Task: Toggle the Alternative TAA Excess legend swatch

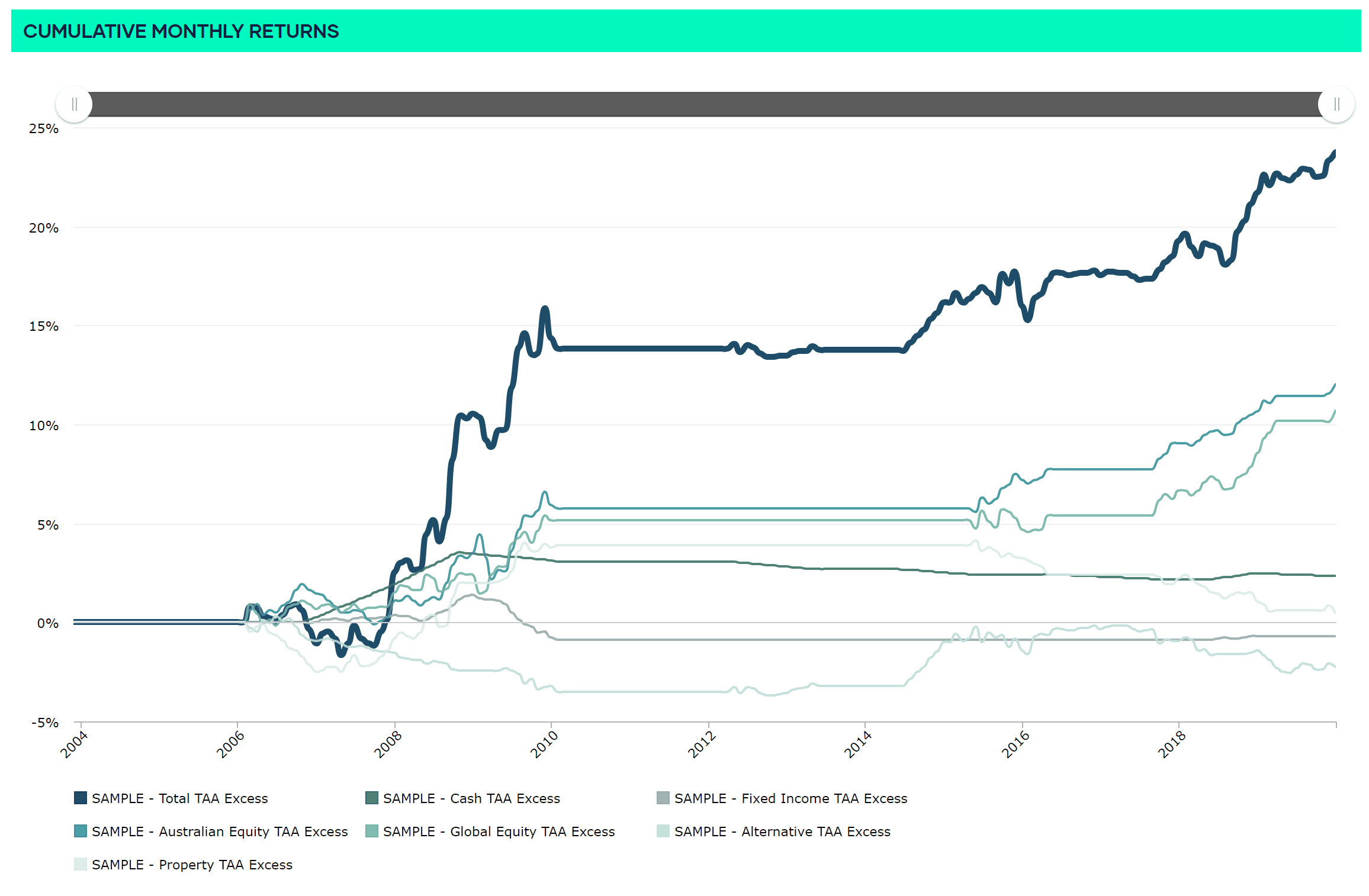Action: coord(663,831)
